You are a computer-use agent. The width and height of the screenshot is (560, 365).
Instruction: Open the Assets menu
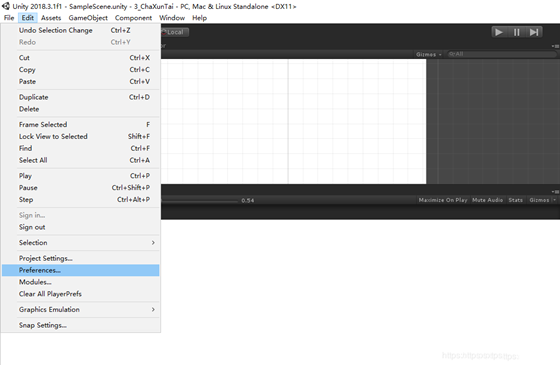click(51, 18)
